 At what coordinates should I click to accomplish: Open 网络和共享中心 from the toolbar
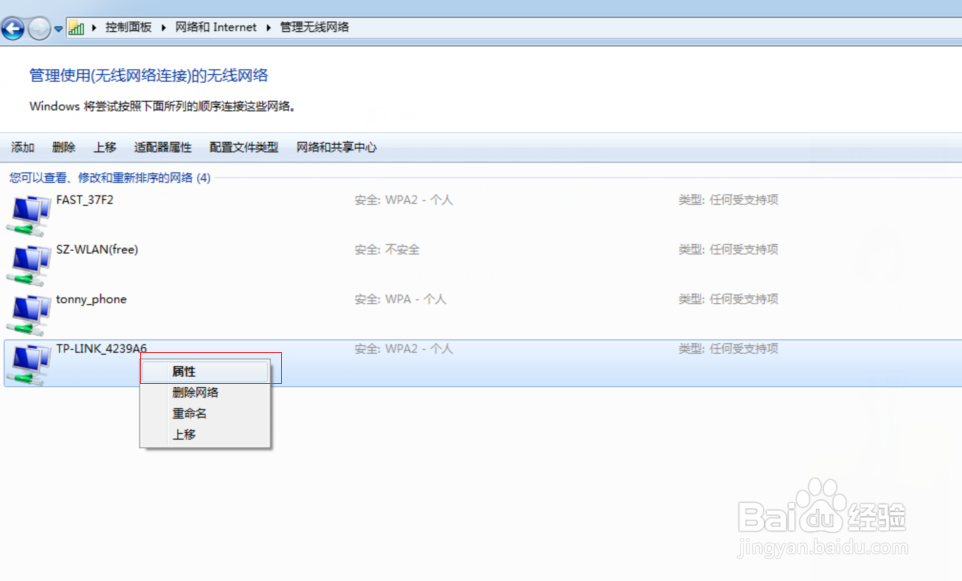pyautogui.click(x=336, y=147)
